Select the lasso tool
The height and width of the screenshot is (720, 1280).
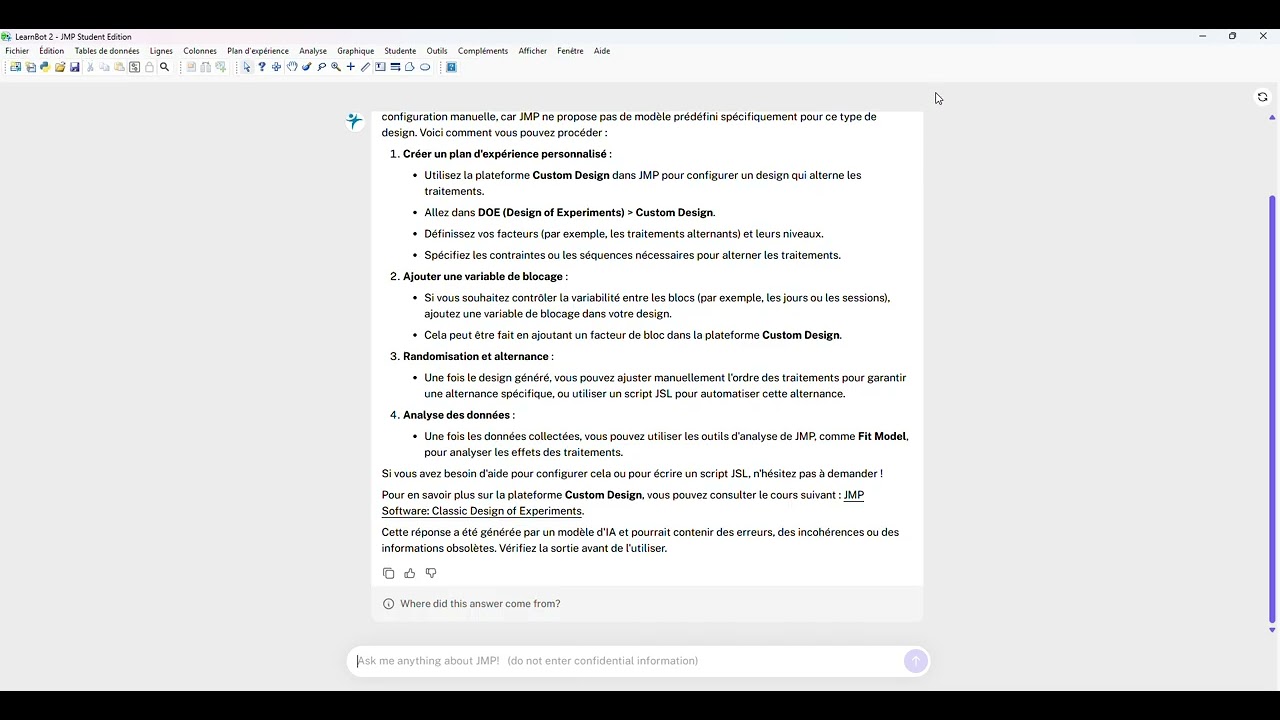[322, 67]
